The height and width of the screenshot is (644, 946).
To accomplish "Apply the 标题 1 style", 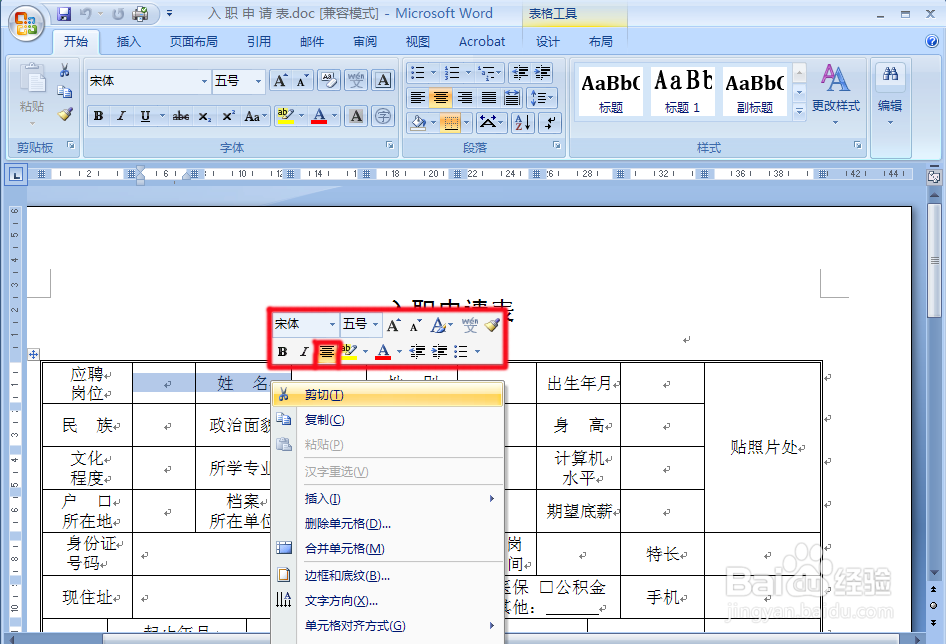I will coord(682,92).
